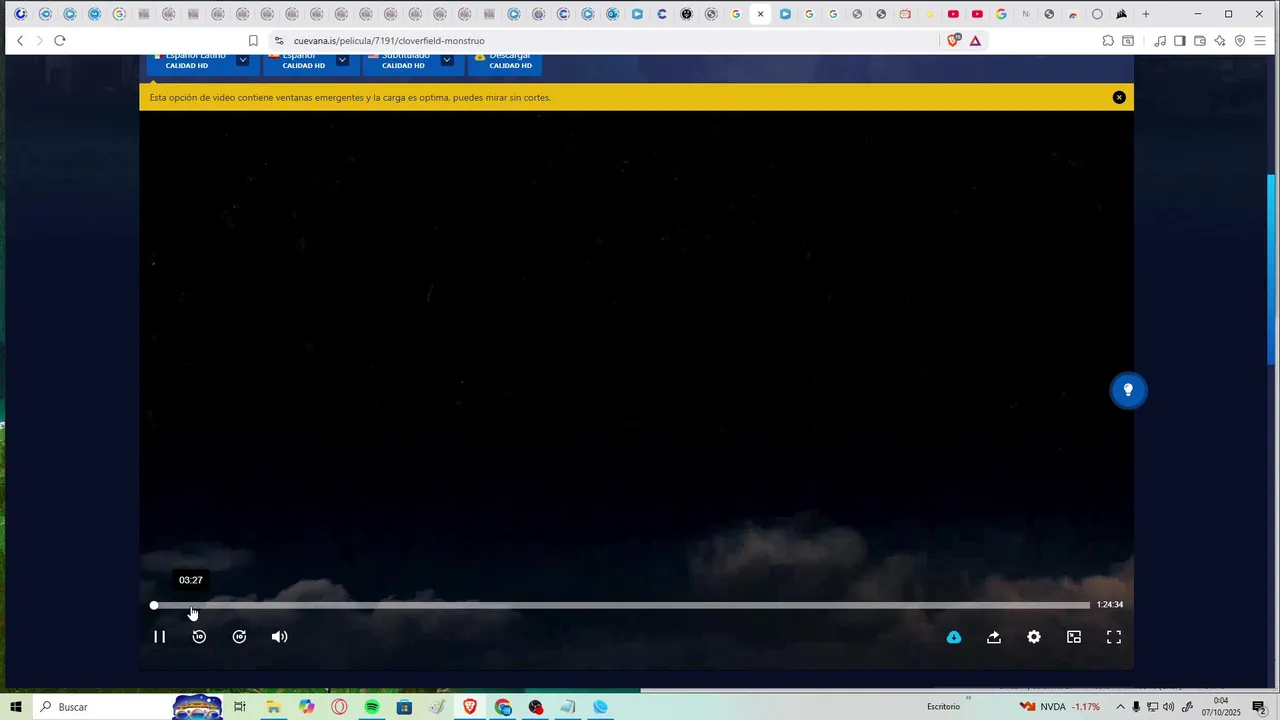Expand the Español quality dropdown

(342, 60)
